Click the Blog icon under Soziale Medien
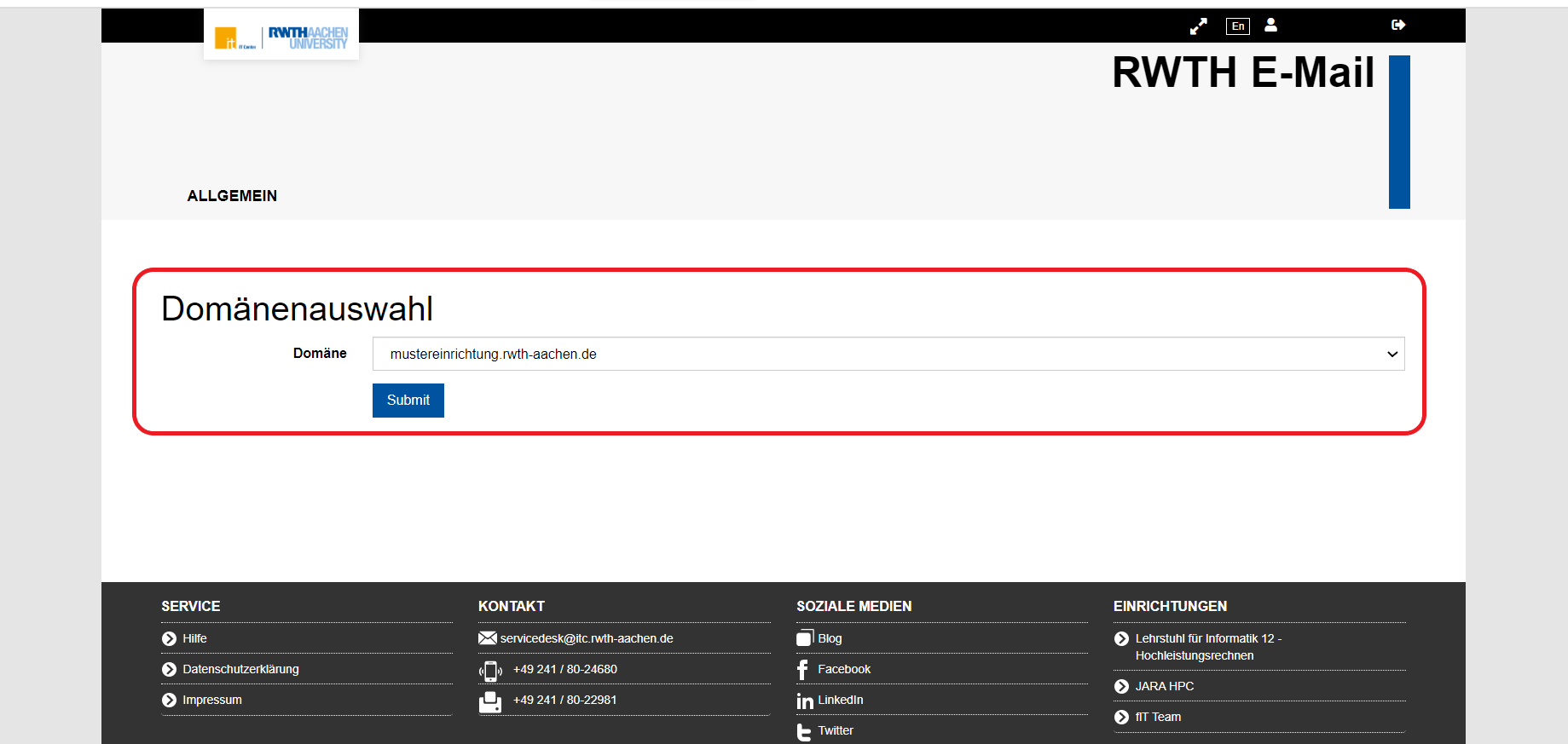The height and width of the screenshot is (744, 1568). (804, 638)
